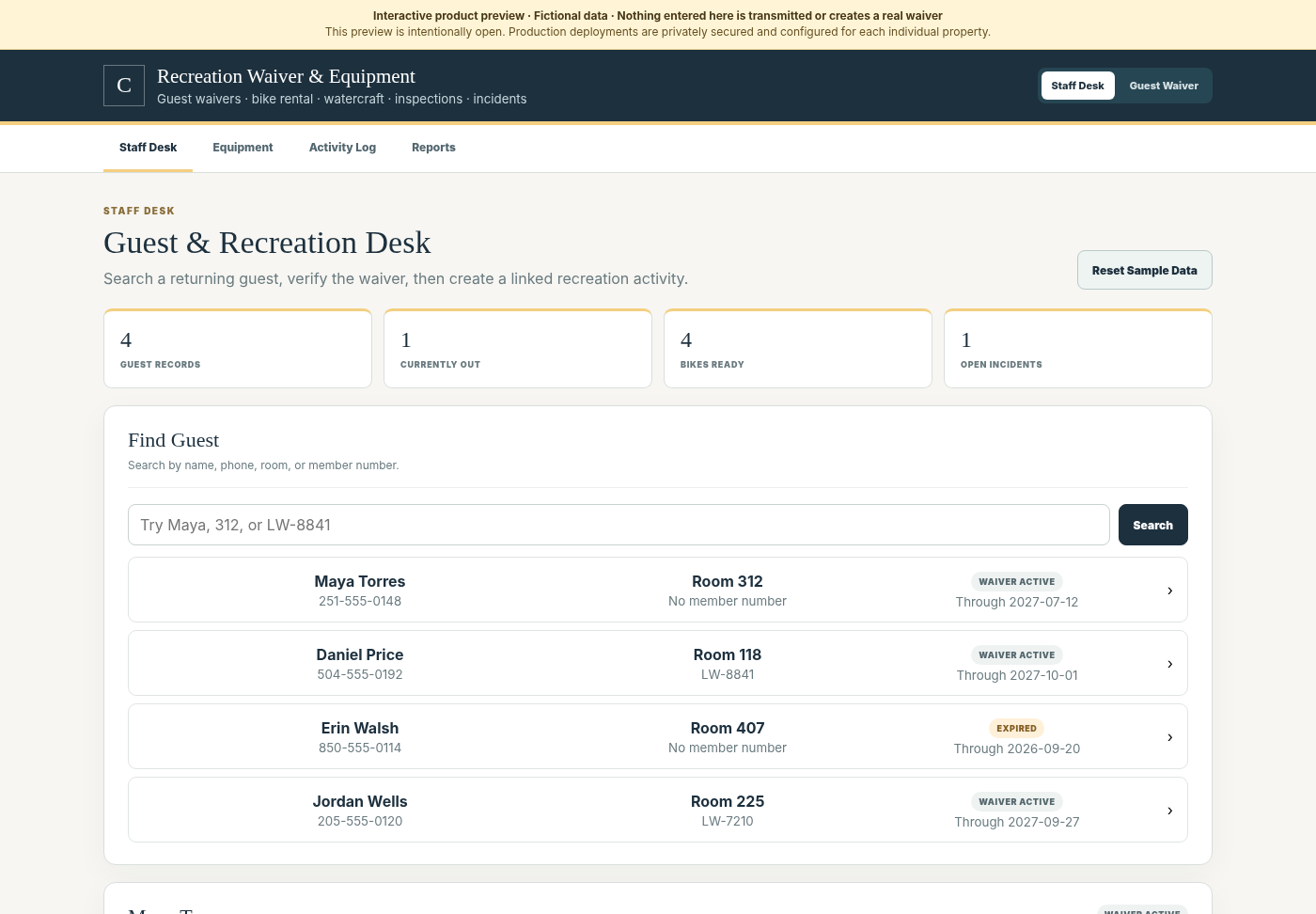The image size is (1316, 914).
Task: Click the Find Guest heading
Action: pos(173,440)
